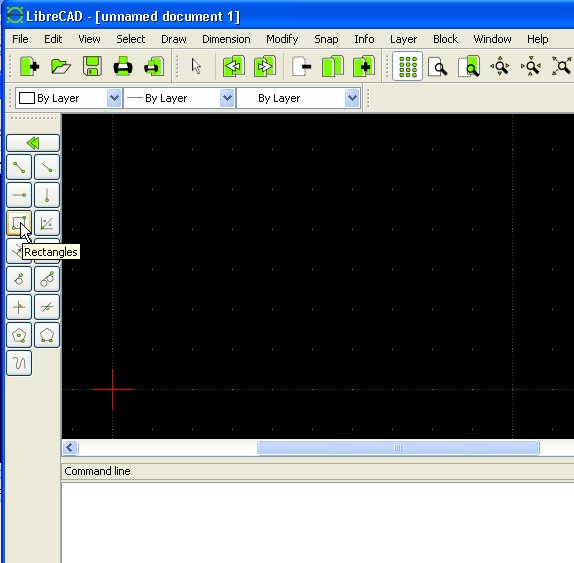Viewport: 574px width, 563px height.
Task: Click the Print icon
Action: [123, 67]
